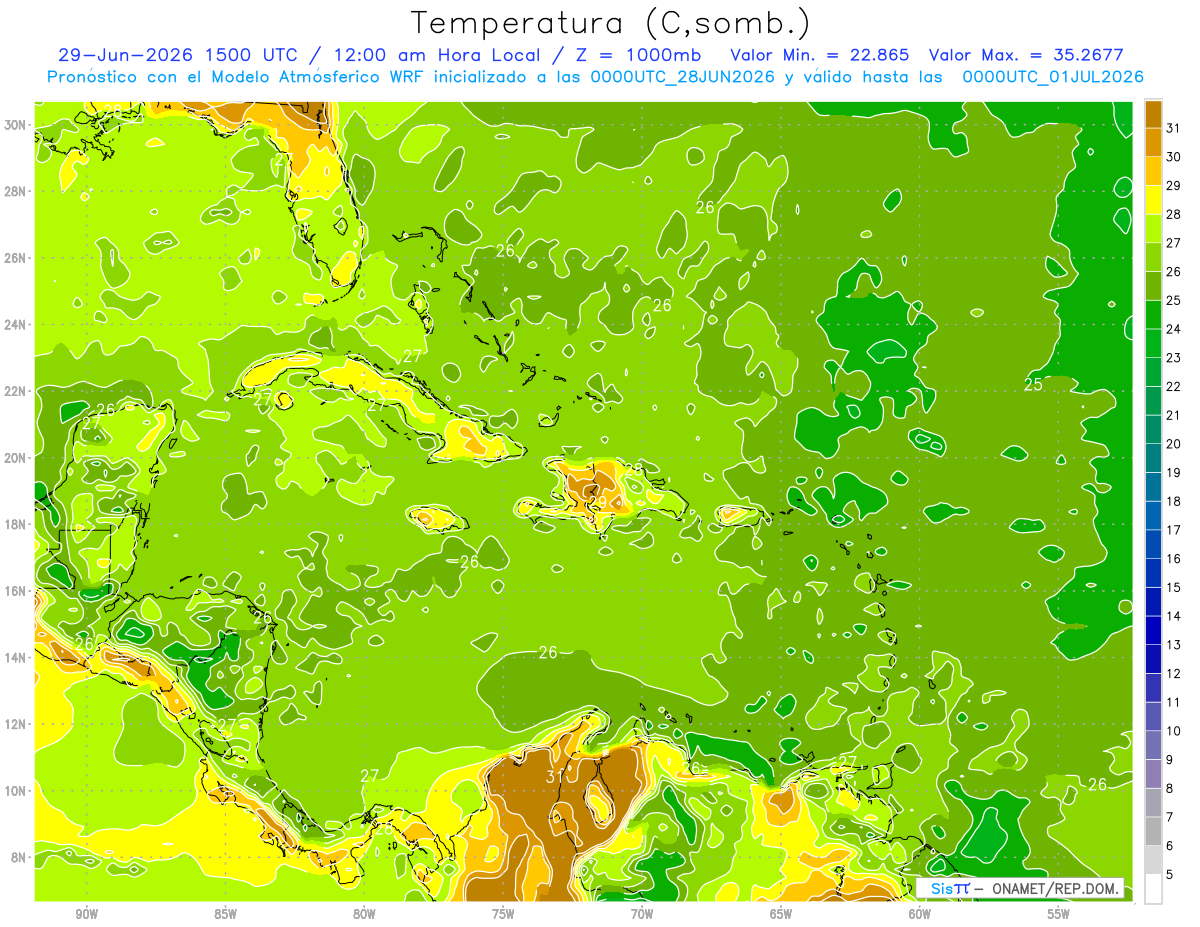Click legend value '10'

click(x=1174, y=732)
